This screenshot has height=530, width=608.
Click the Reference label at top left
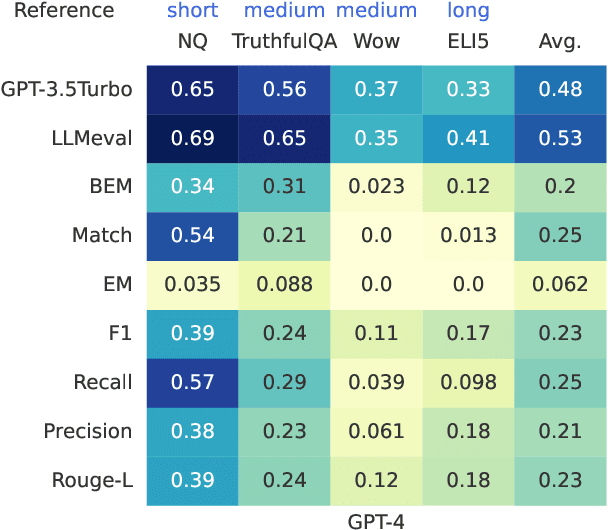[58, 12]
